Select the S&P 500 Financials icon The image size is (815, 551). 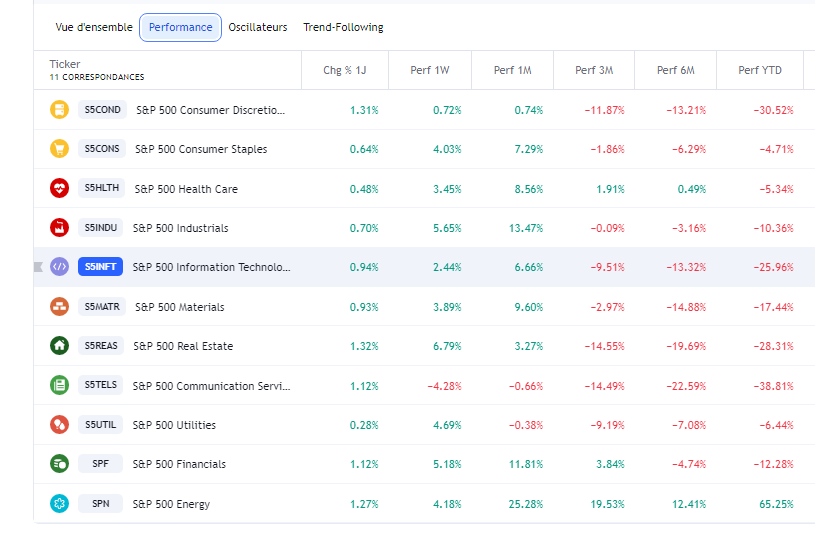[x=59, y=464]
